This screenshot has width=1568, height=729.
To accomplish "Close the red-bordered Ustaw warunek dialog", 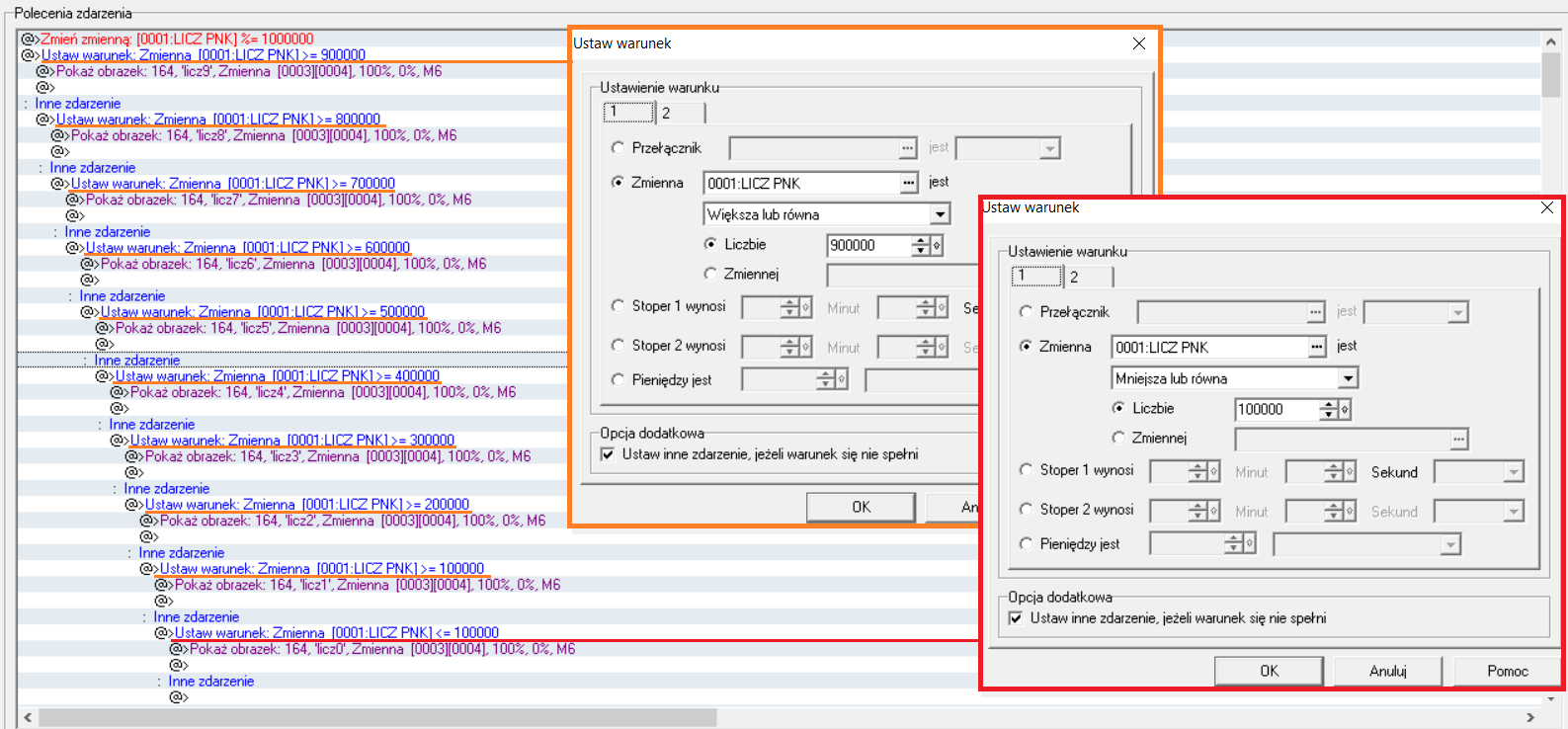I will (x=1546, y=207).
